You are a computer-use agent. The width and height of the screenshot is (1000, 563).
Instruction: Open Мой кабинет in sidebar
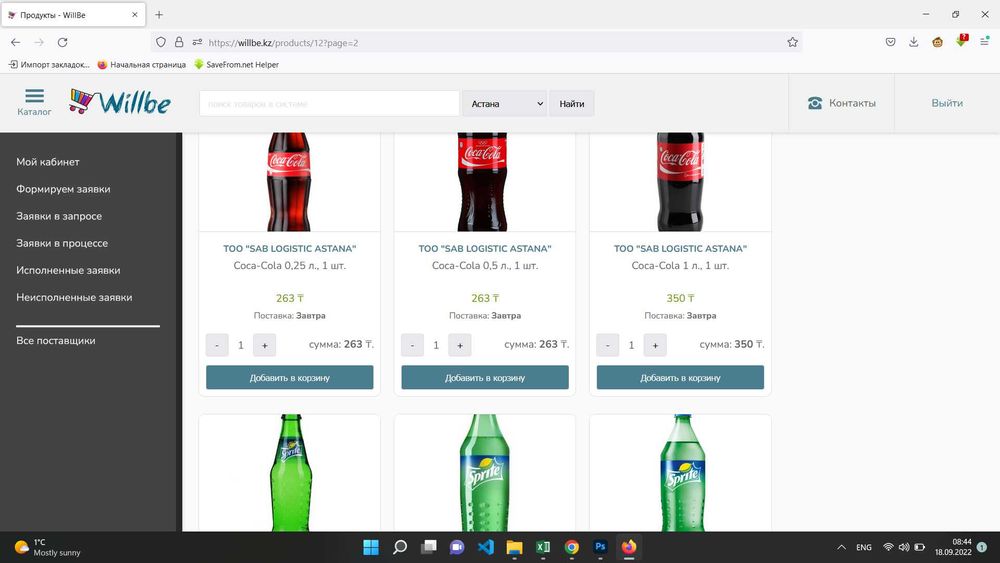48,162
